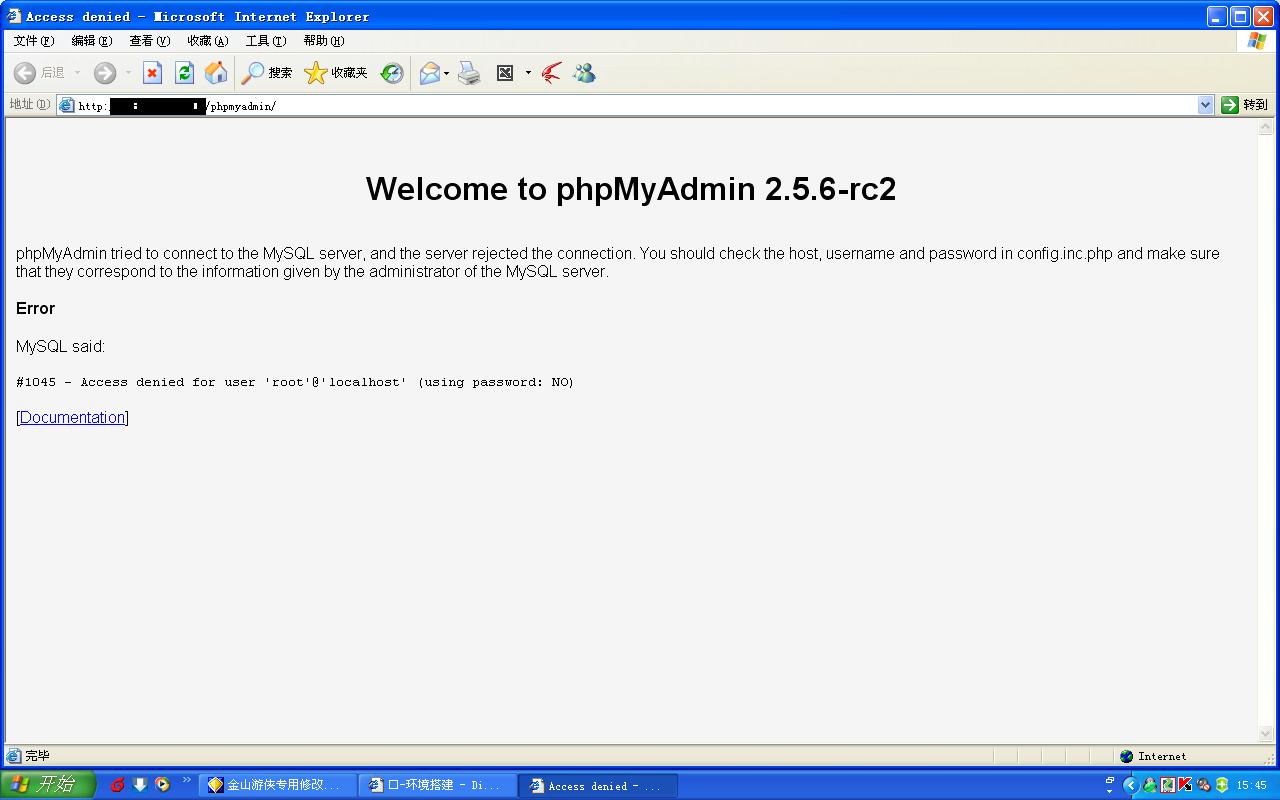Expand the Forward button history dropdown
This screenshot has width=1280, height=800.
(128, 73)
